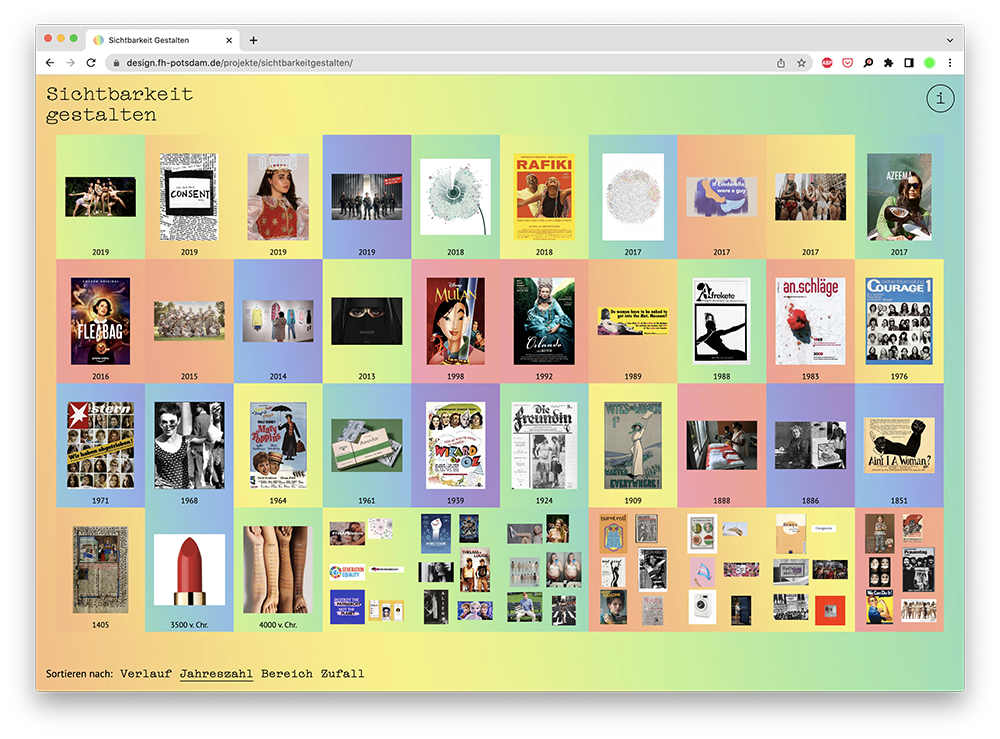Screen dimensions: 1000x739
Task: Open the green profile avatar
Action: [929, 63]
